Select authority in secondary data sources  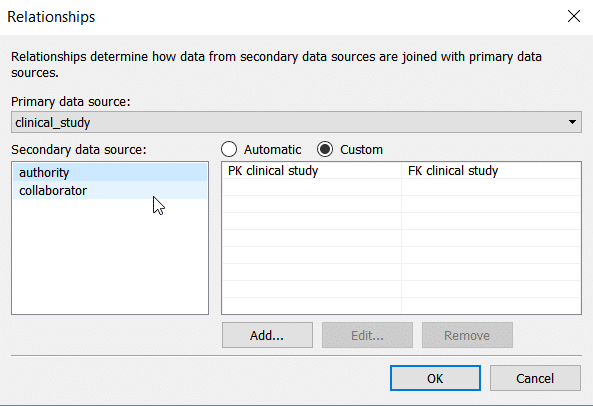(110, 172)
